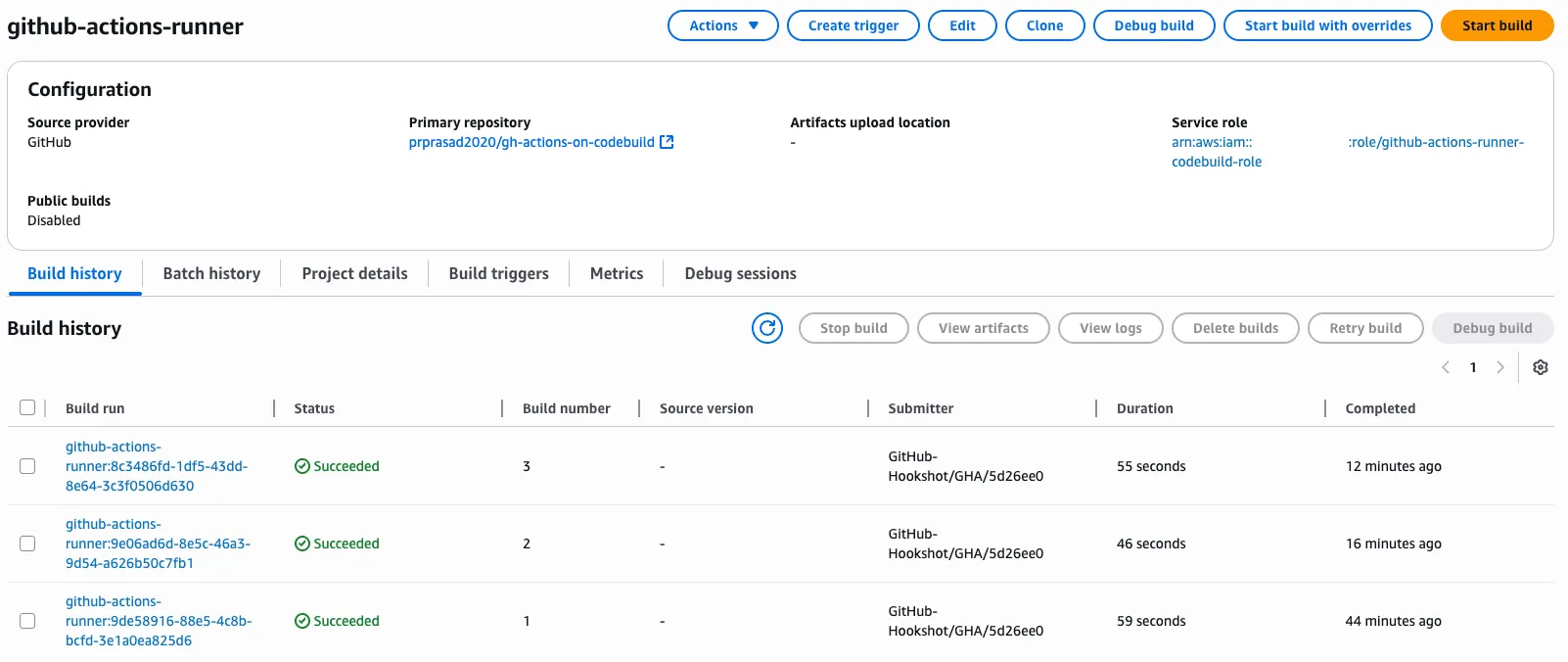Sort by Duration column header
The height and width of the screenshot is (662, 1568).
click(x=1145, y=408)
